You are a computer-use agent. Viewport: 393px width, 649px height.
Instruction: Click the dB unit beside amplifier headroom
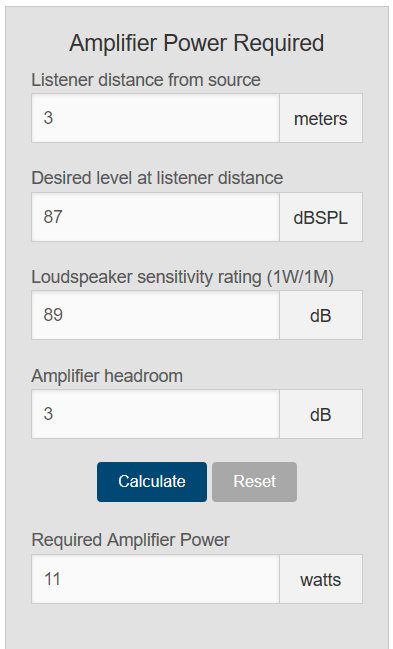(x=321, y=414)
